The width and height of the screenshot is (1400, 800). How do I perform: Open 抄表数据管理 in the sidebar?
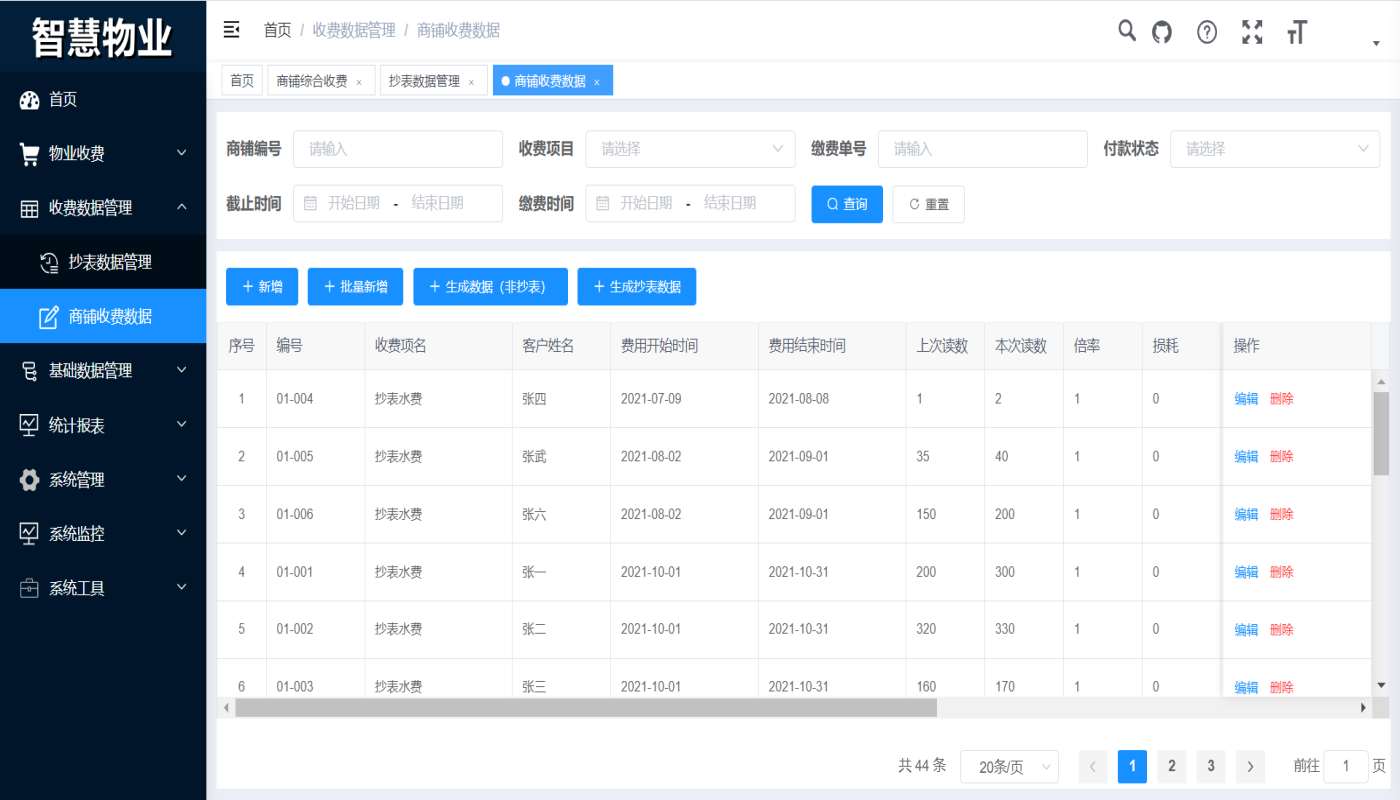[103, 262]
